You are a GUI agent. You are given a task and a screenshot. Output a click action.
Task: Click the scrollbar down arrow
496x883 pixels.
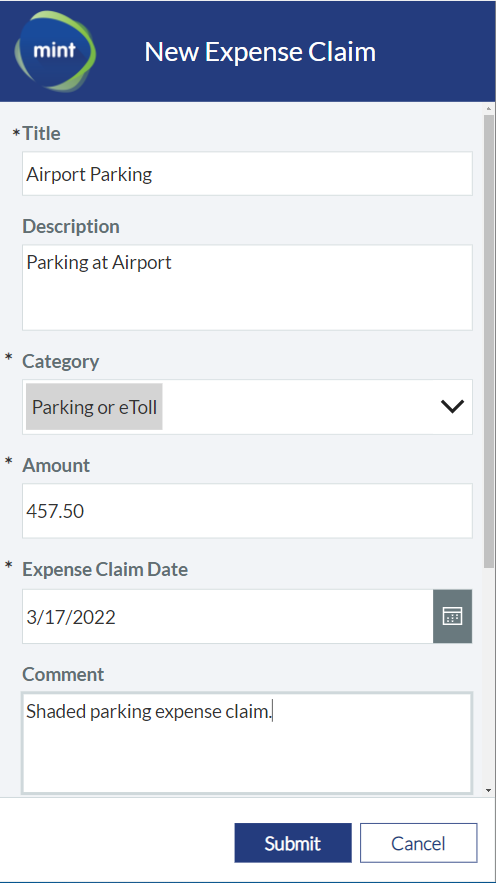[x=489, y=791]
